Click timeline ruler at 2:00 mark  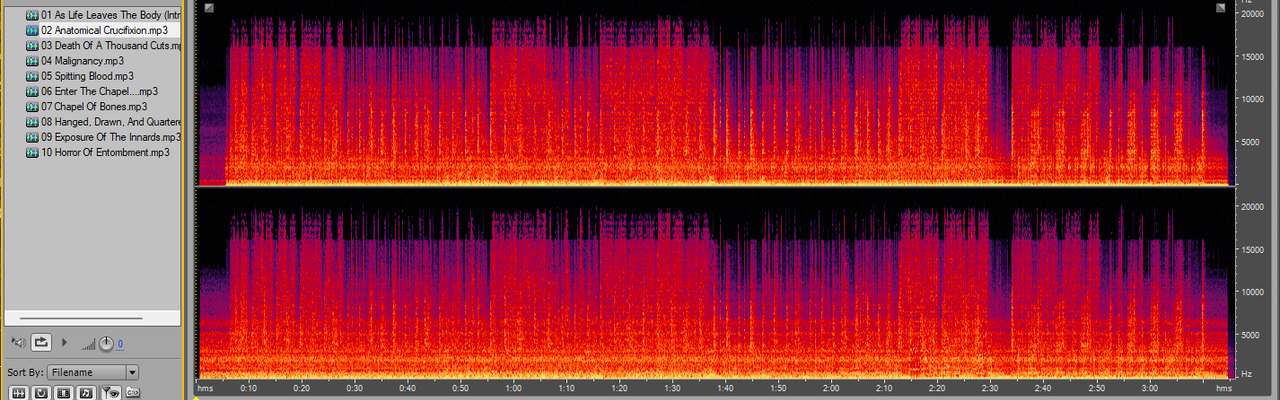point(832,388)
